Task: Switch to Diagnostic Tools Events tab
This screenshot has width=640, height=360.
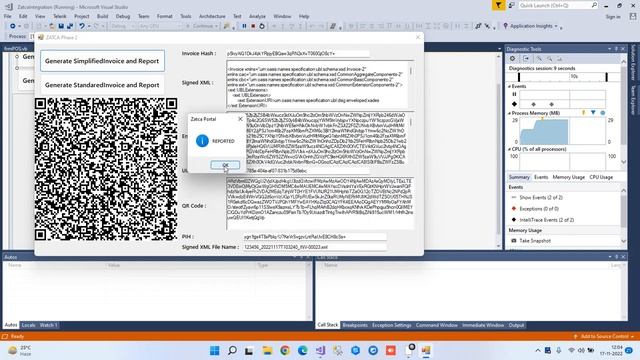Action: (x=541, y=177)
